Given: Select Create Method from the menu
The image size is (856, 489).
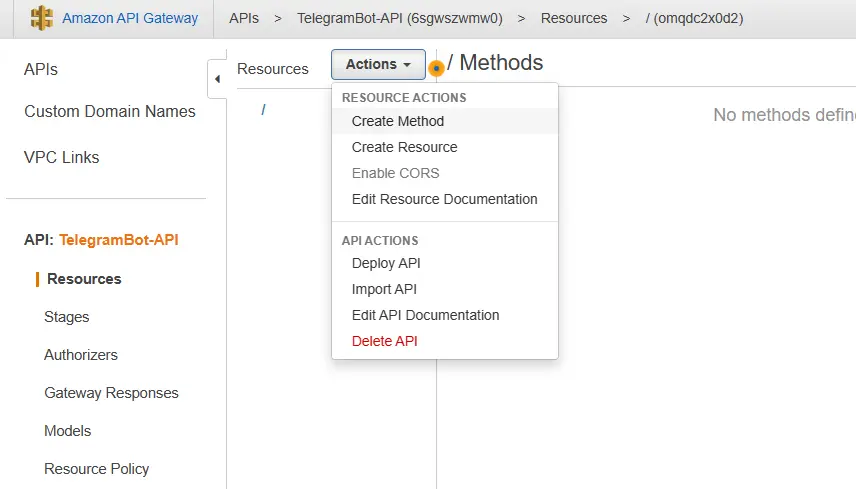Looking at the screenshot, I should coord(397,121).
